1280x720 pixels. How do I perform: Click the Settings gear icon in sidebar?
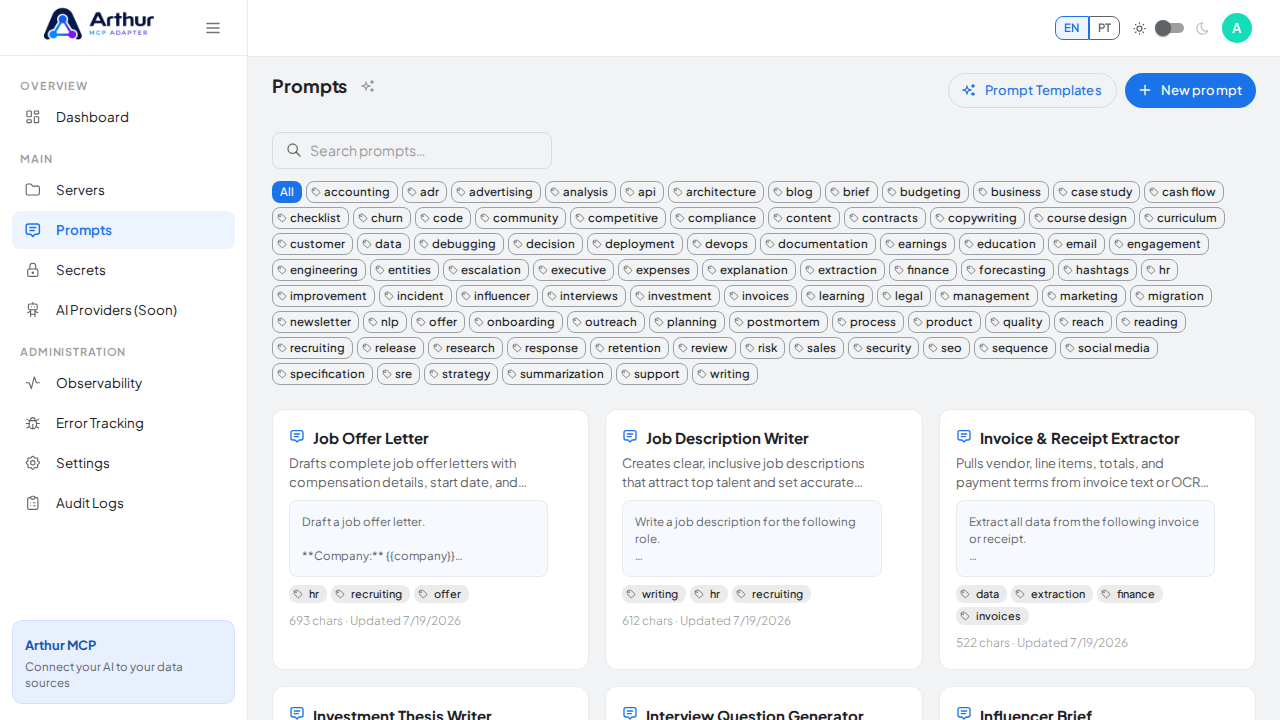pyautogui.click(x=33, y=463)
